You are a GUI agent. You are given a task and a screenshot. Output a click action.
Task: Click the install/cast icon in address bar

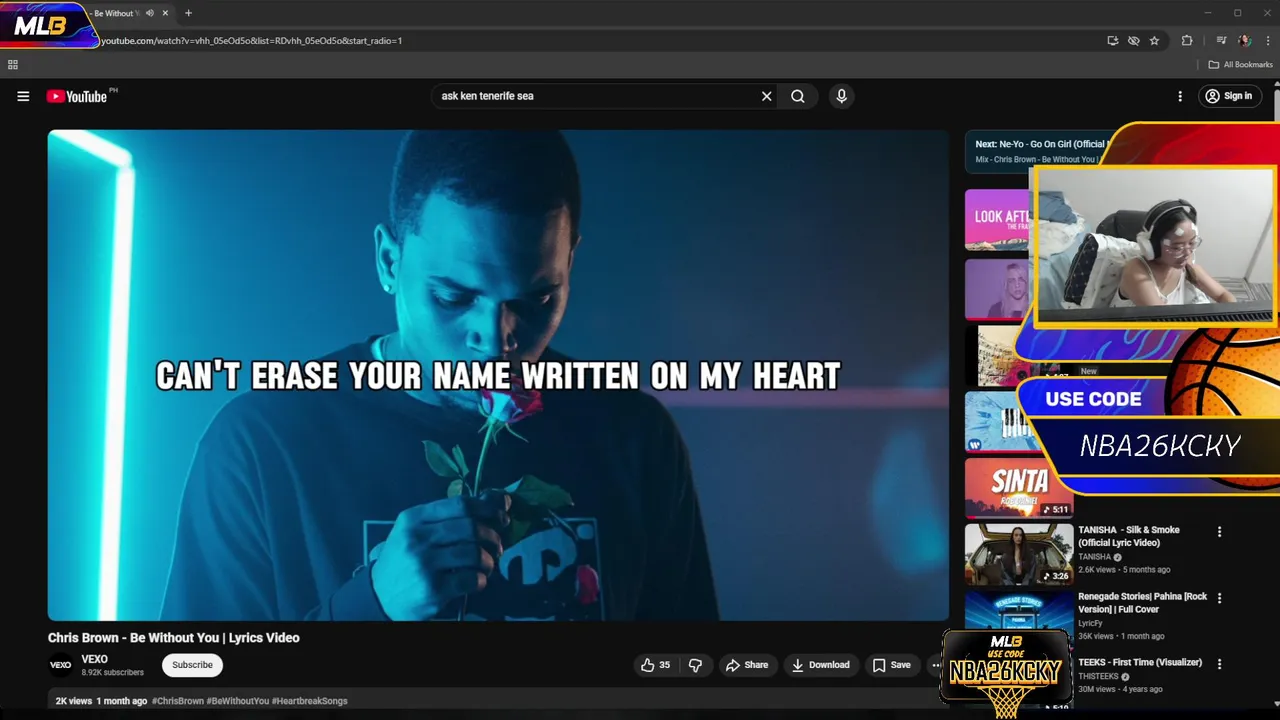point(1113,41)
